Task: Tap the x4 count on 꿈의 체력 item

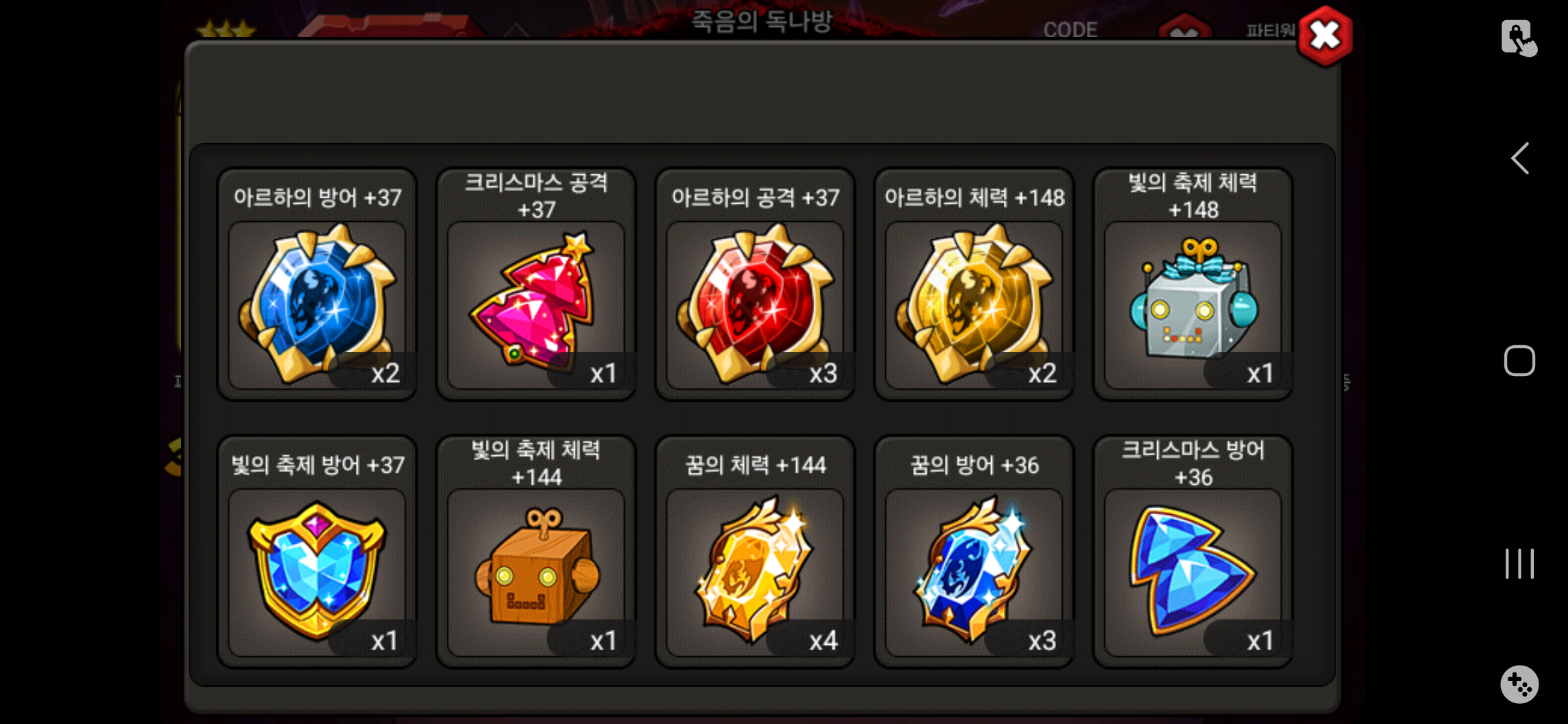Action: (823, 641)
